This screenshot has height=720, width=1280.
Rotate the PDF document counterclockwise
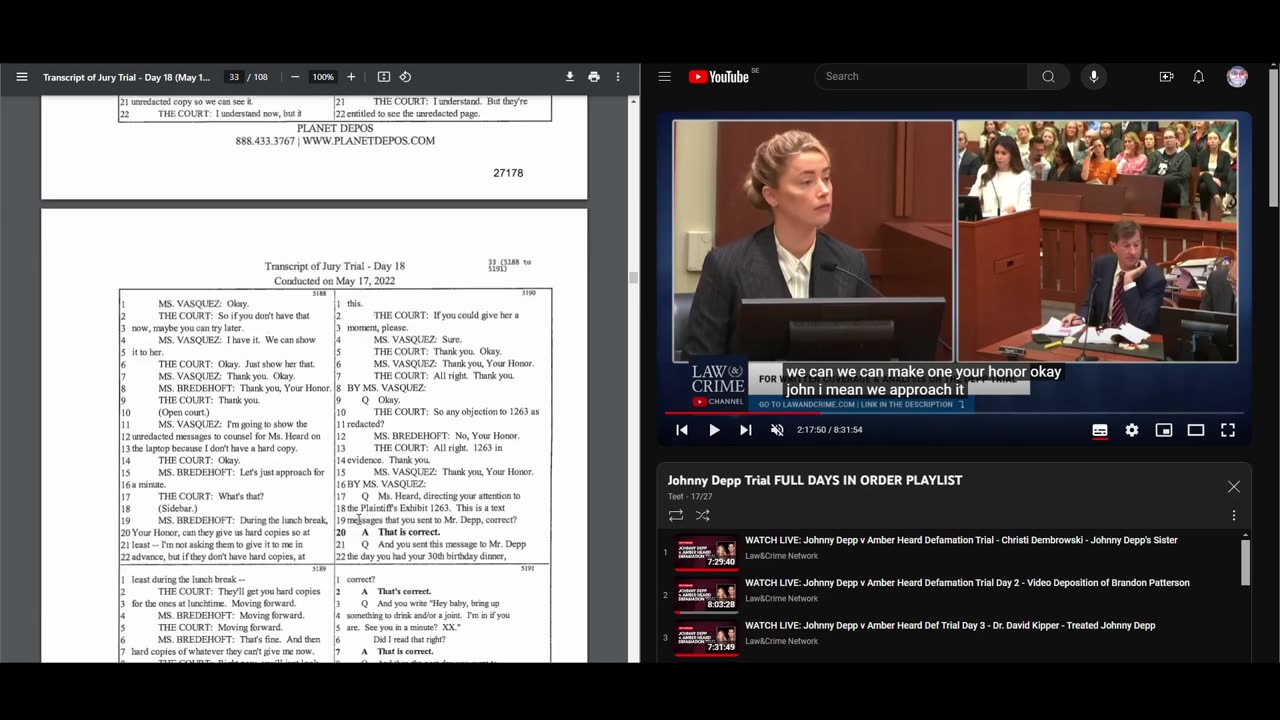point(405,77)
